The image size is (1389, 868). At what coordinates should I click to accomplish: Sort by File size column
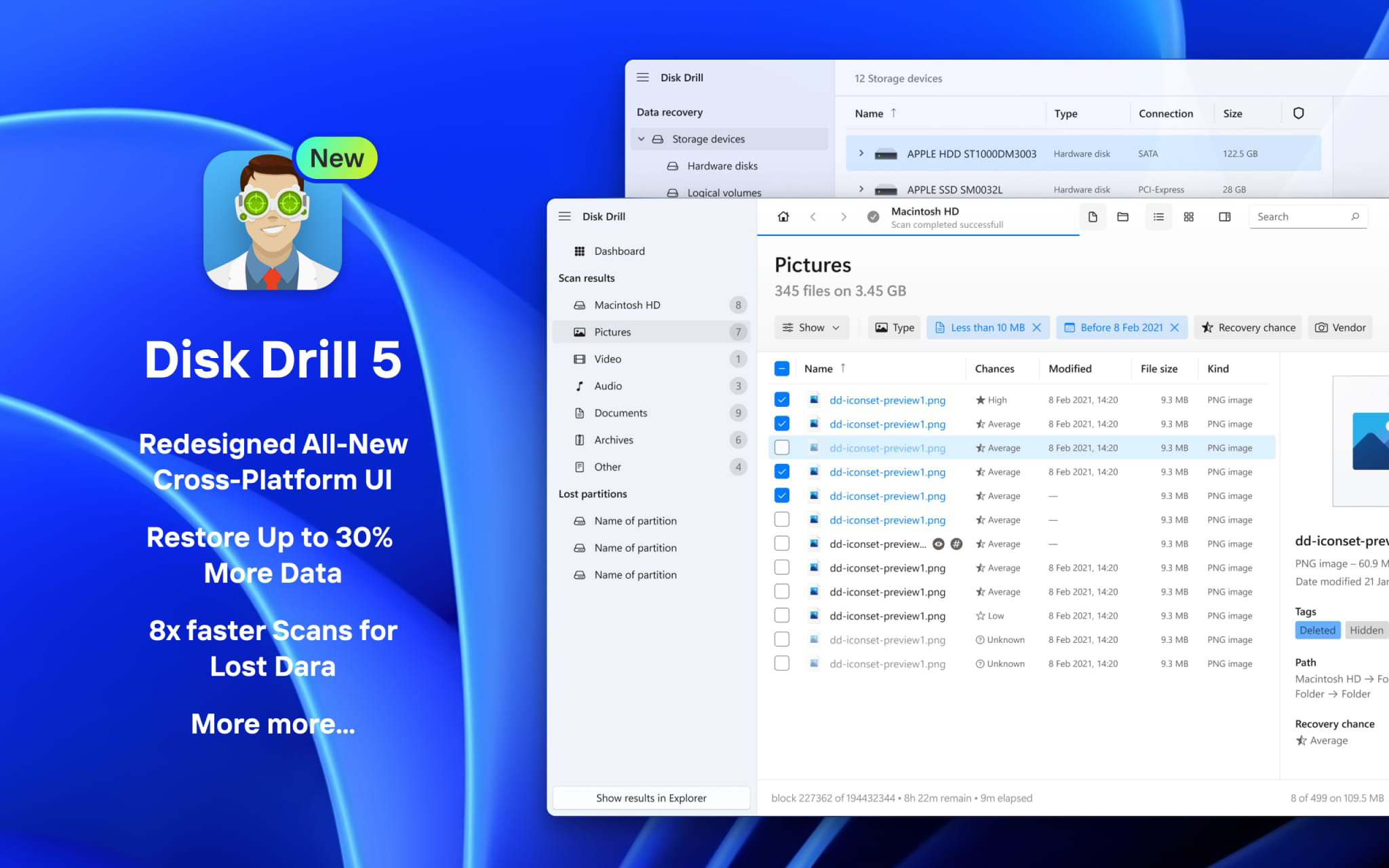1158,368
